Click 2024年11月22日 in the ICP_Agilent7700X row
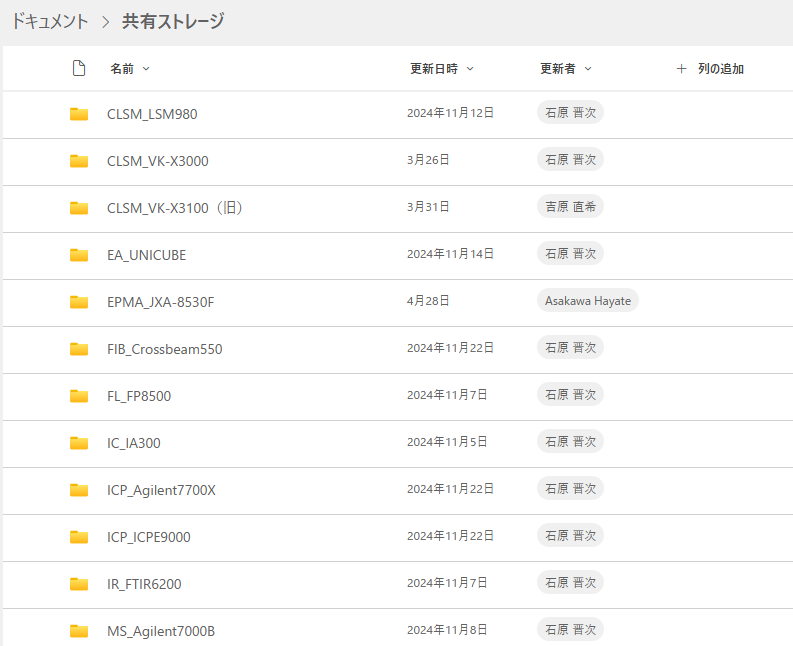Screen dimensions: 793x646 450,489
